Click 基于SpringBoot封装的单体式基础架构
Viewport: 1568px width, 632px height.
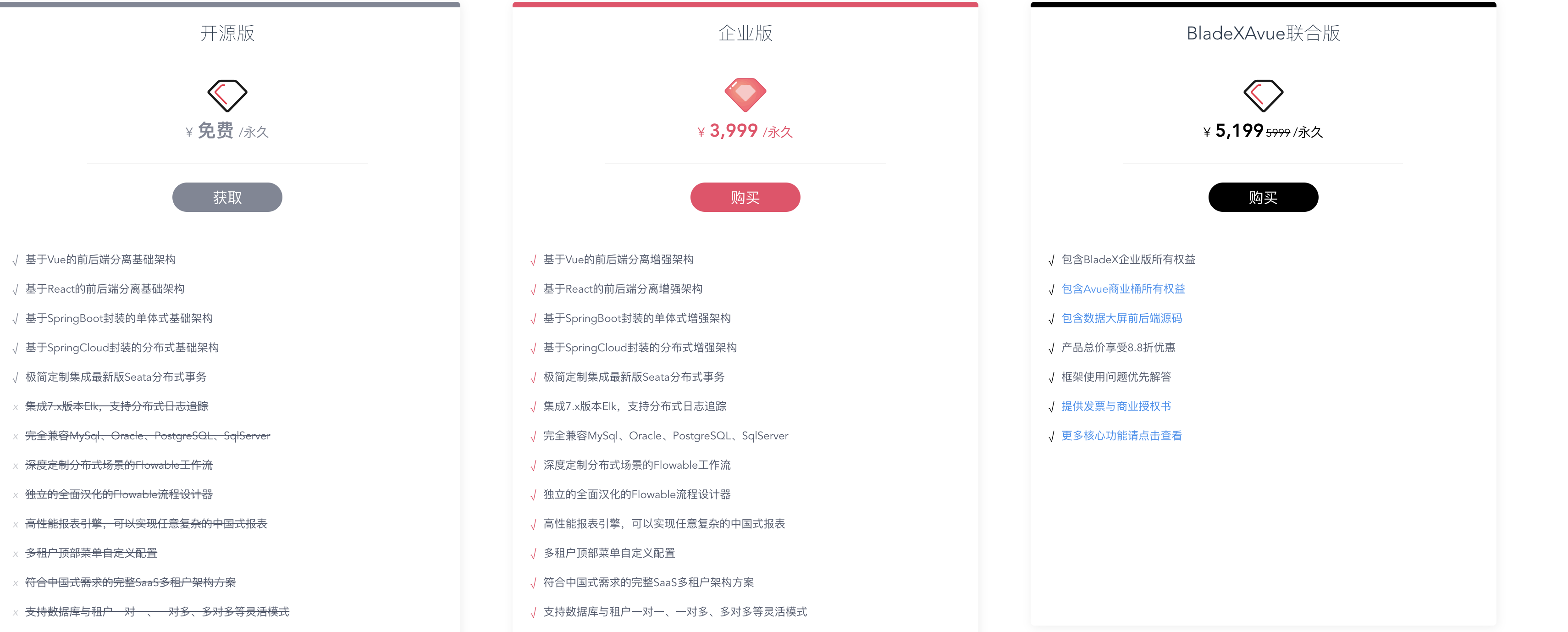(x=119, y=318)
